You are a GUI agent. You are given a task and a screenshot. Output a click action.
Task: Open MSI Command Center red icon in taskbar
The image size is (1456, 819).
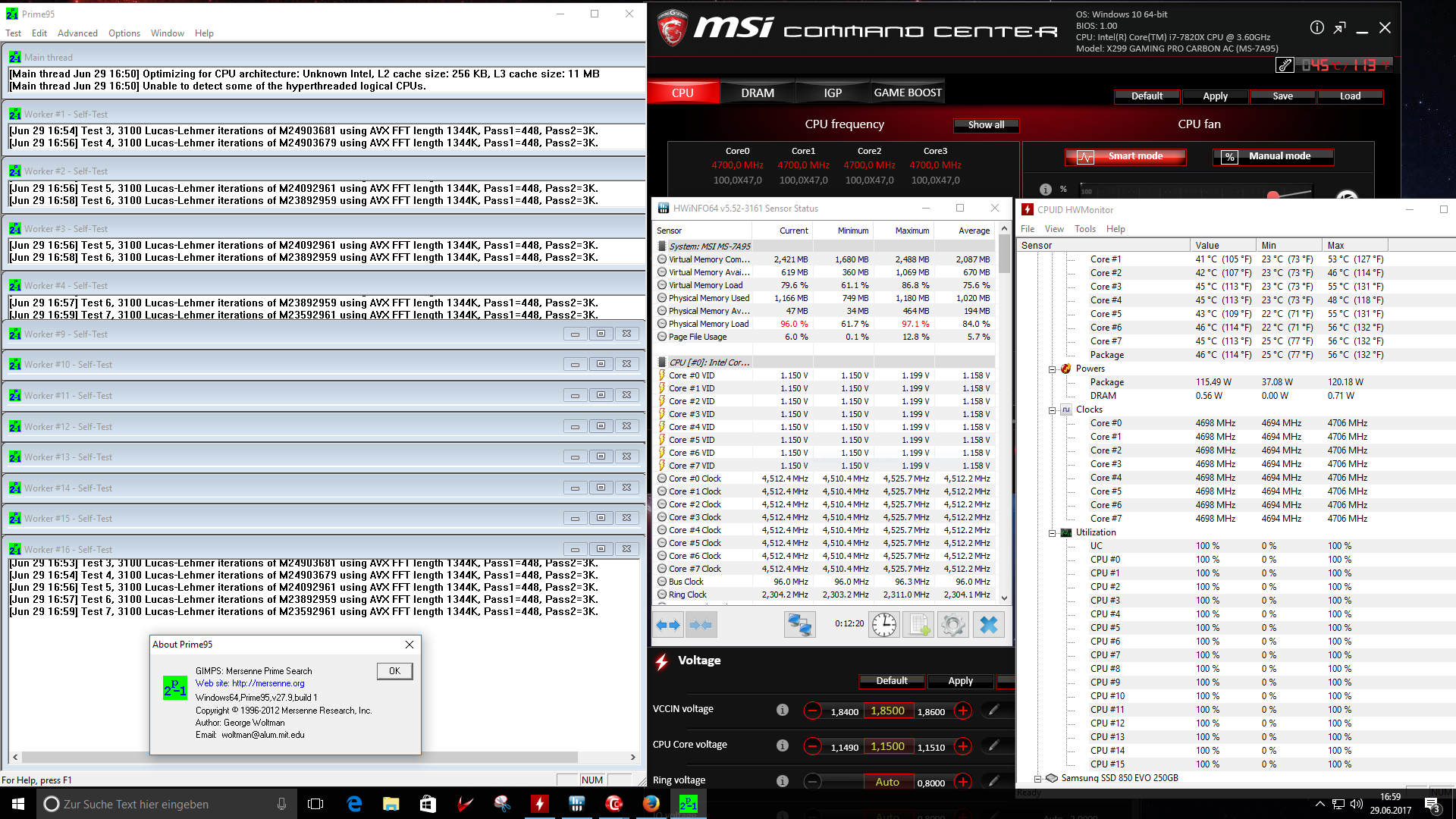pos(613,804)
